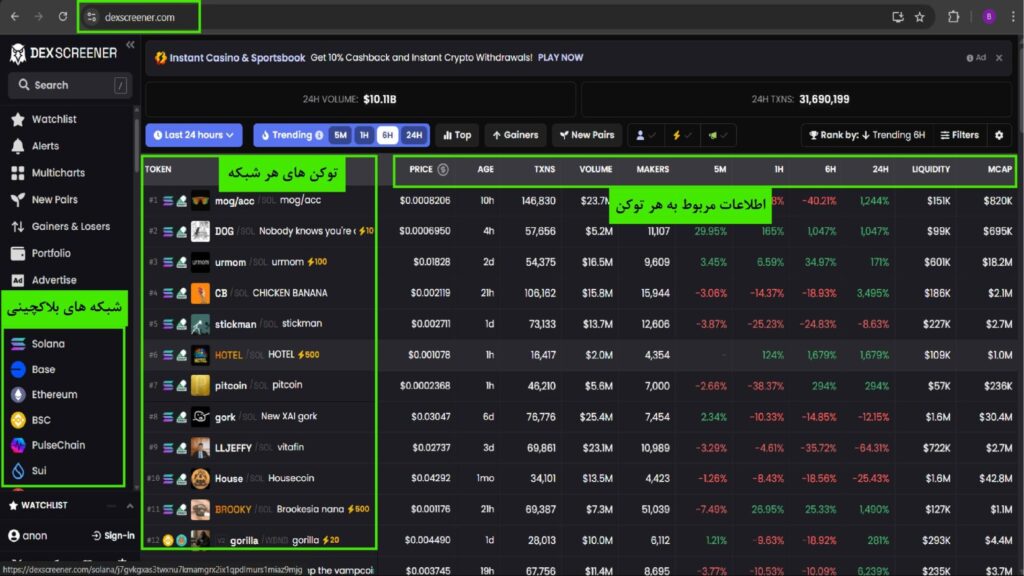Screen dimensions: 1024x576
Task: Select BSC chain icon
Action: click(x=18, y=420)
